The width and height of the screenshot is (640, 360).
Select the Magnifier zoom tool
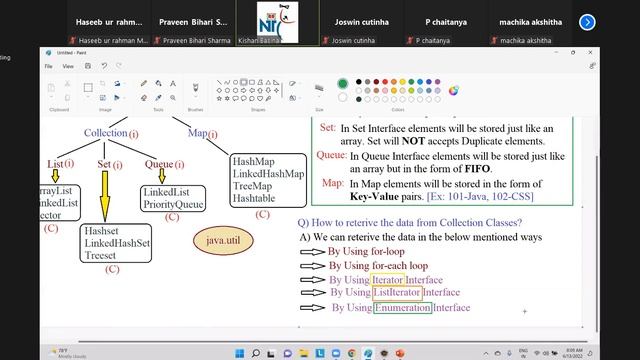tap(173, 98)
